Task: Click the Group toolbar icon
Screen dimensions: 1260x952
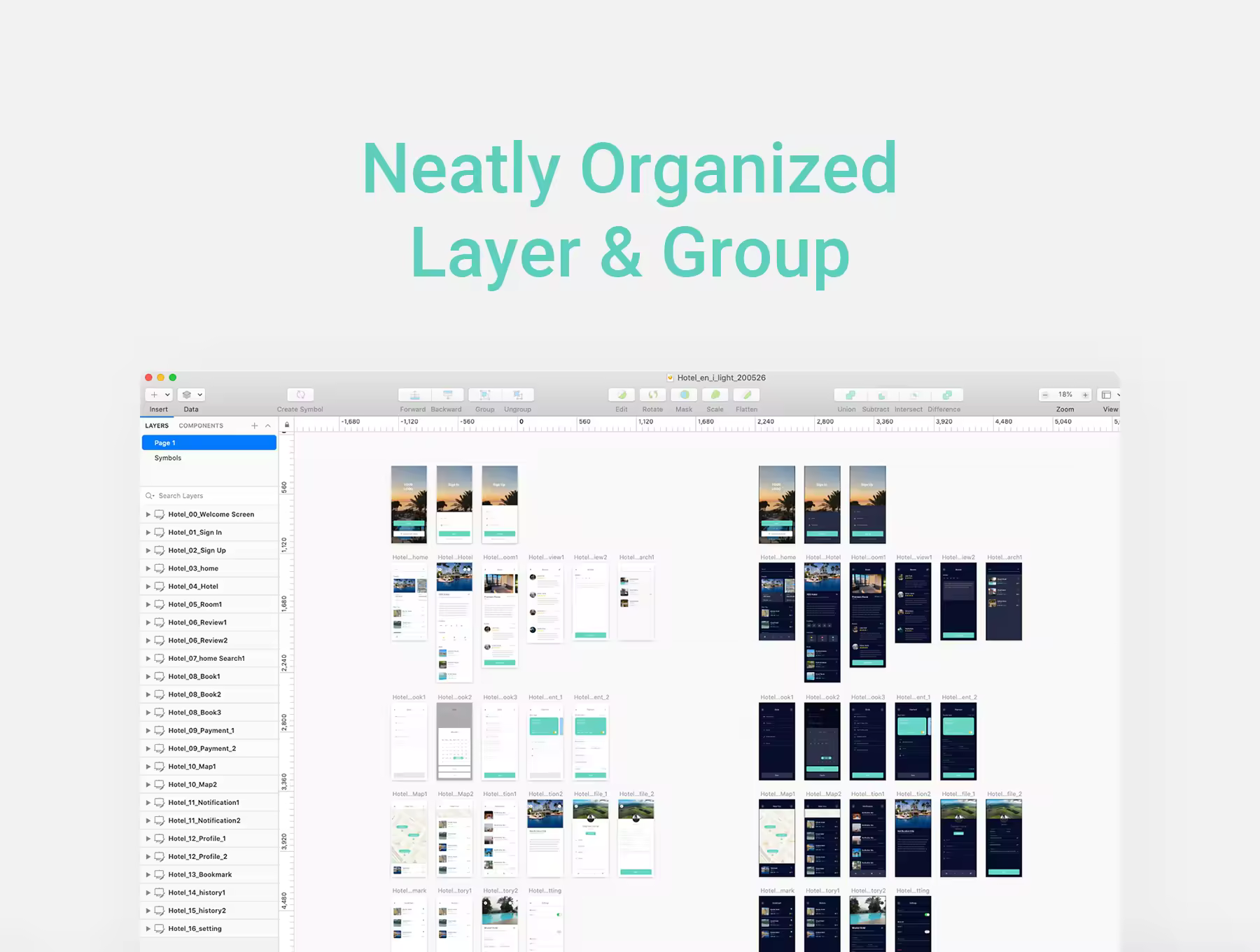Action: [484, 395]
